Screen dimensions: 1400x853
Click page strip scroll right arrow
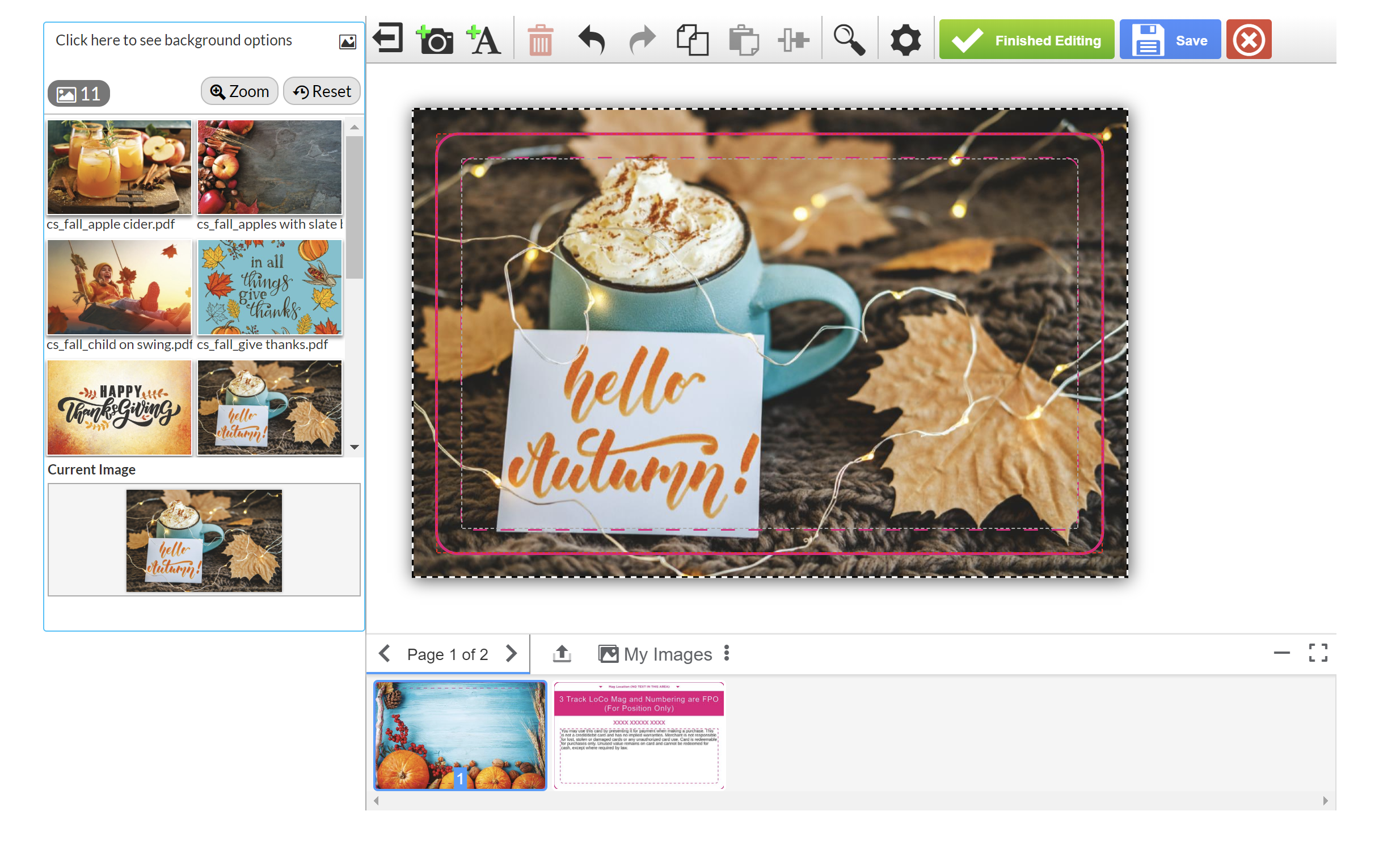pyautogui.click(x=1325, y=801)
